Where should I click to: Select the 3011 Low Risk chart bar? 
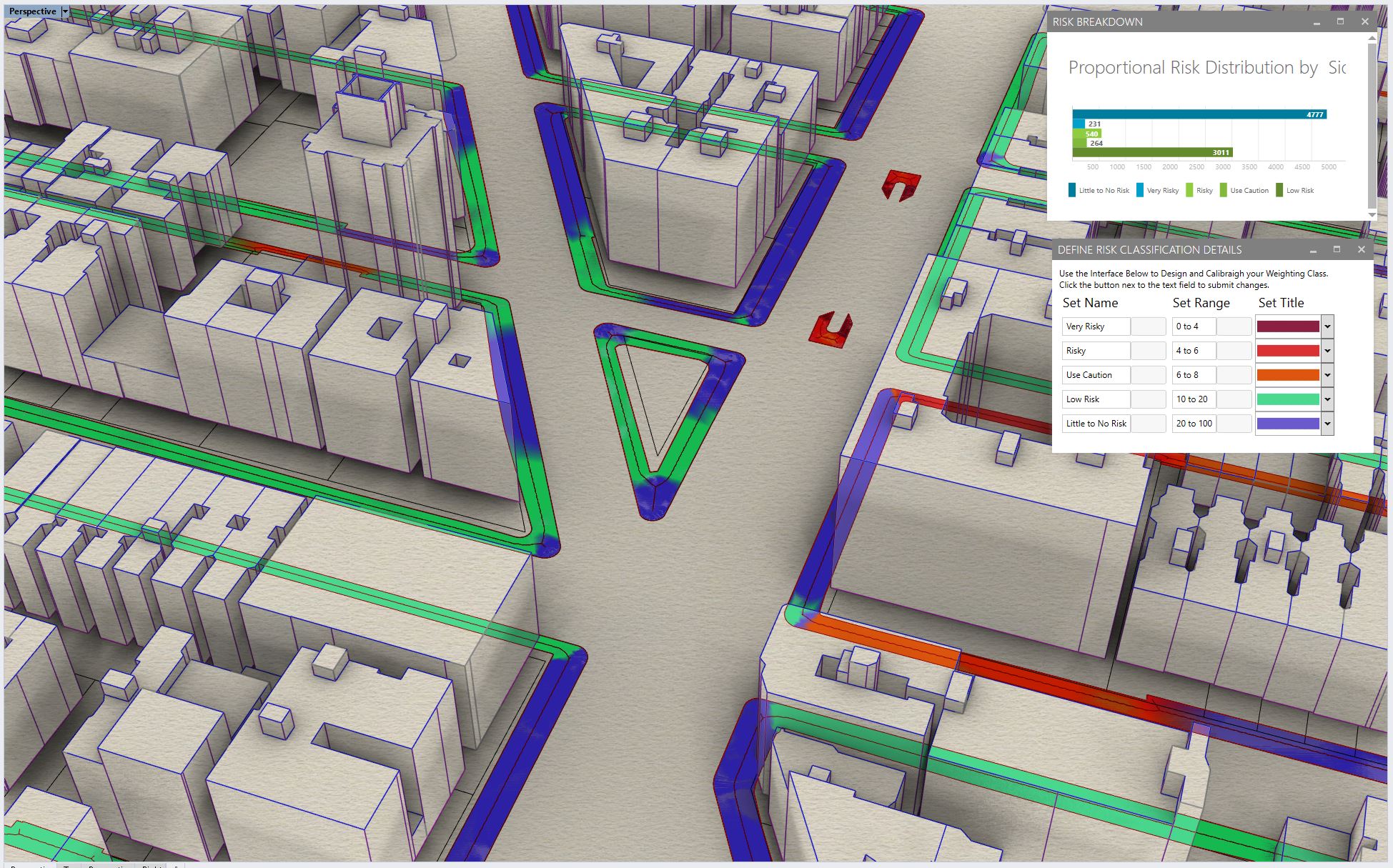coord(1152,152)
